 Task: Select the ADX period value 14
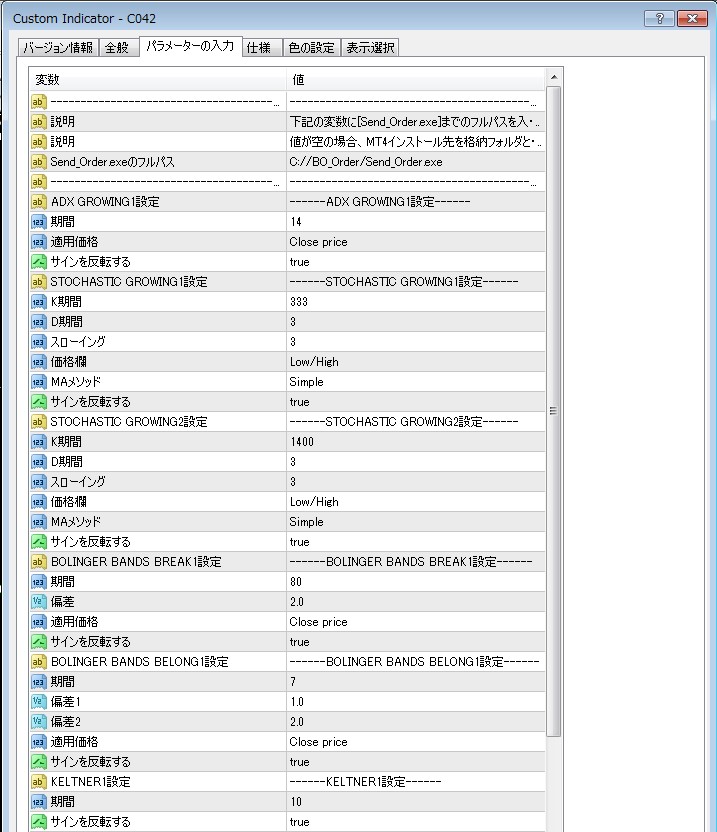pyautogui.click(x=416, y=222)
